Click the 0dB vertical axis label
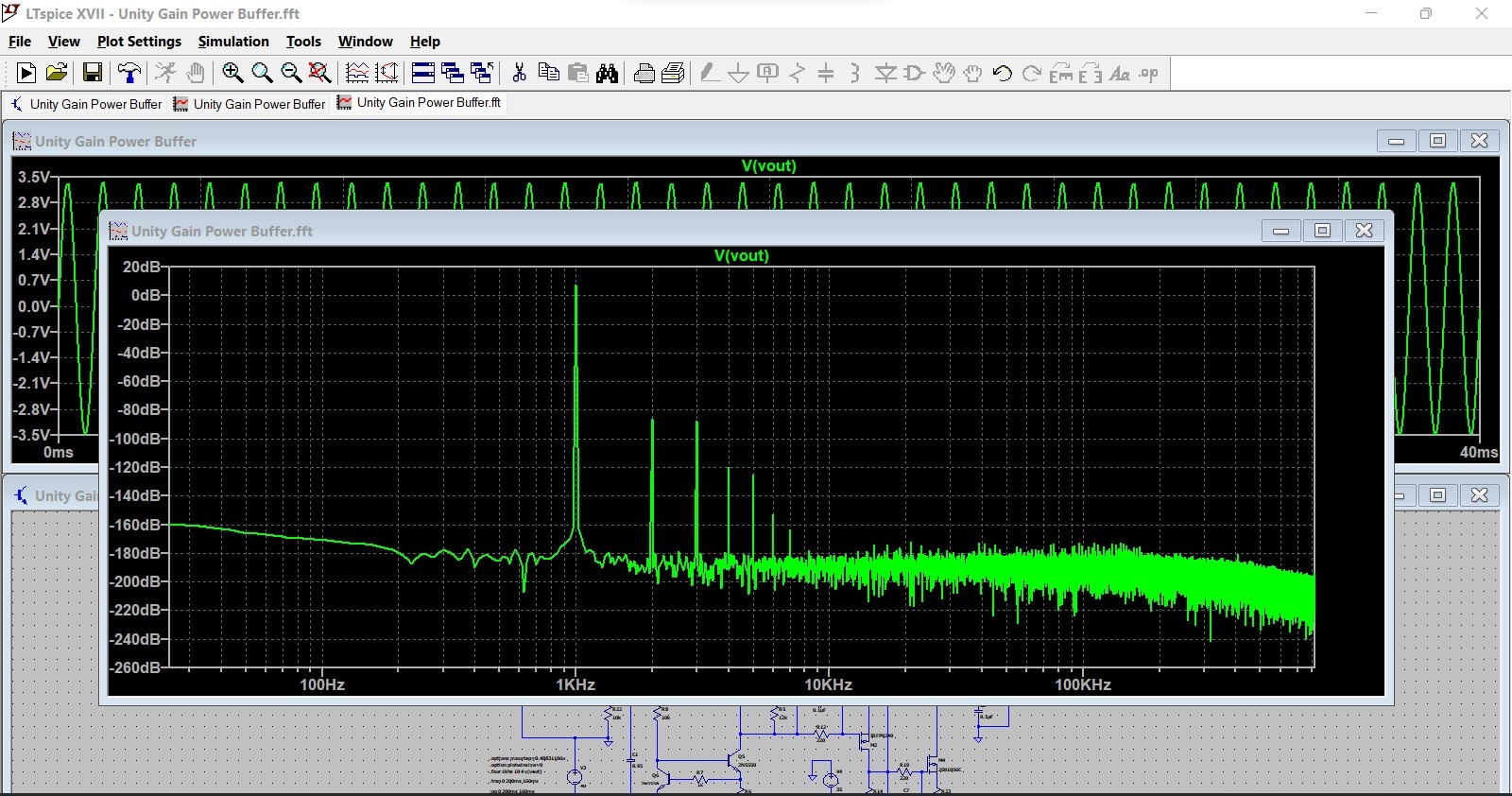 [x=146, y=295]
